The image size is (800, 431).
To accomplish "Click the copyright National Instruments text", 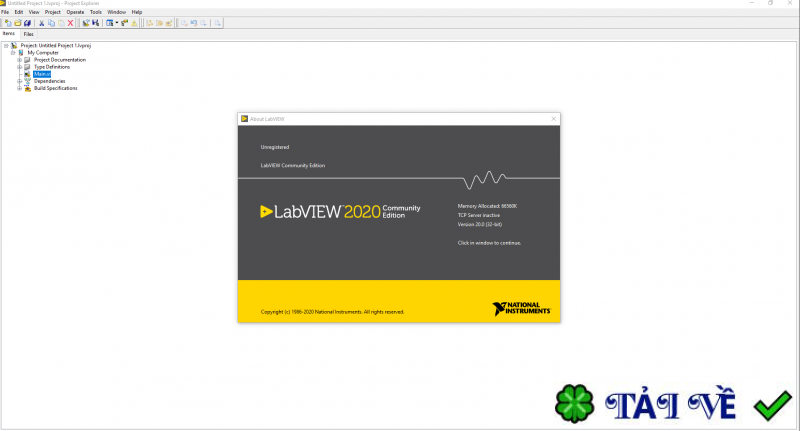I will (x=332, y=312).
